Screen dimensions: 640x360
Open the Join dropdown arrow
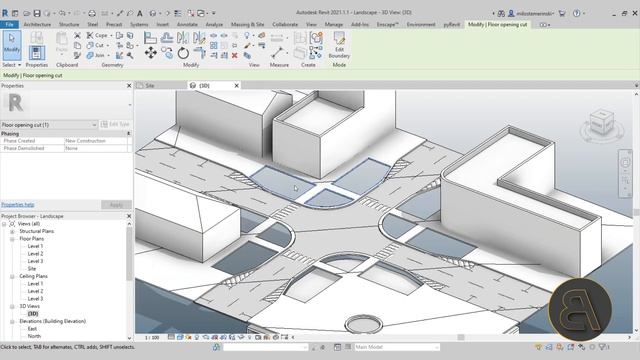click(x=108, y=56)
